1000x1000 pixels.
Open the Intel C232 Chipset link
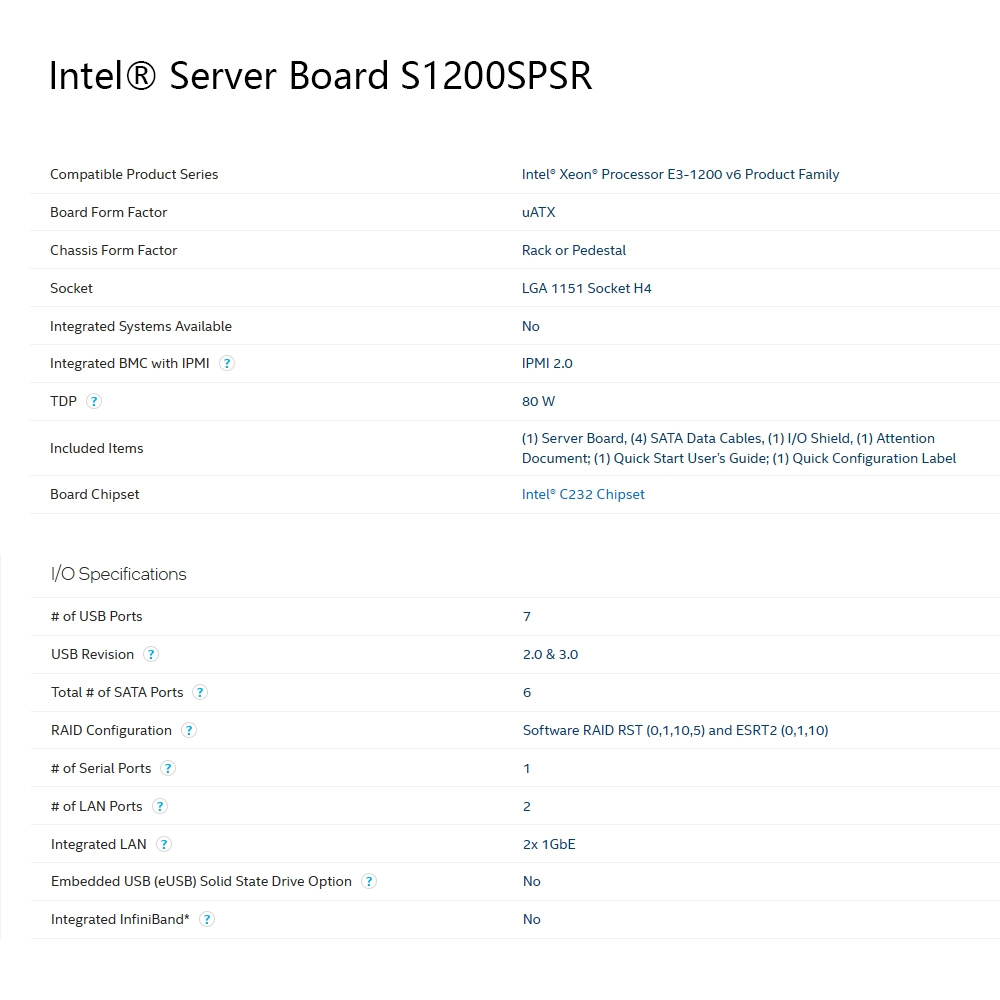583,494
